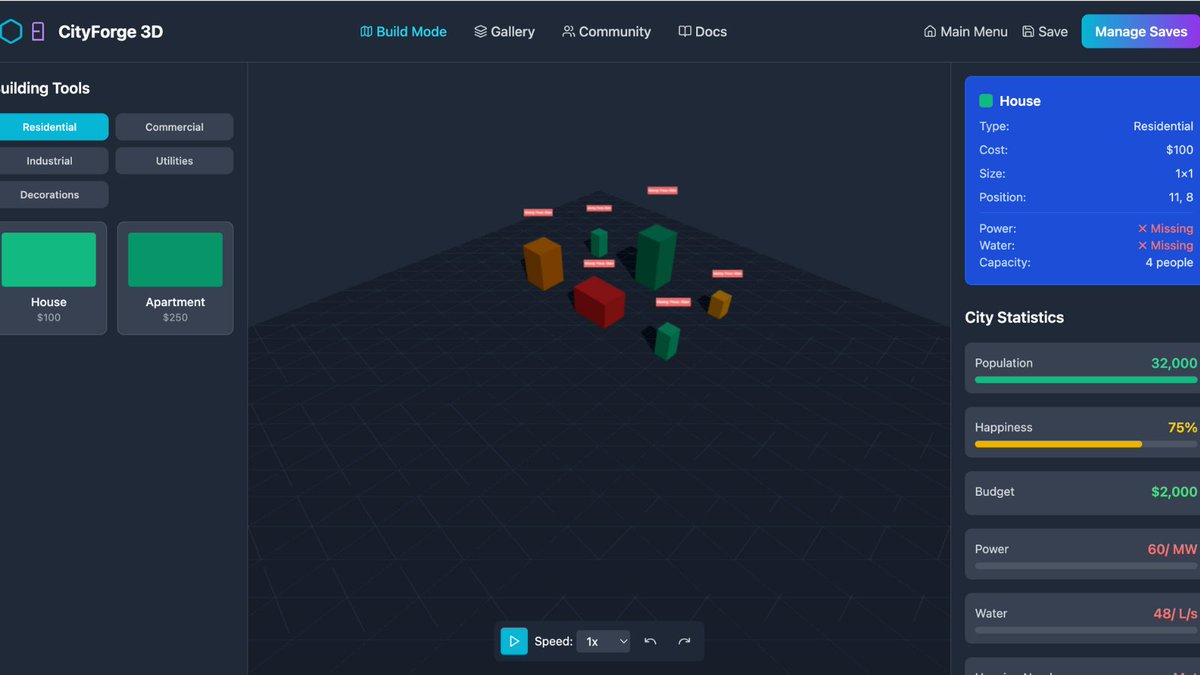Click the Cost $100 value
The image size is (1200, 675).
(x=1180, y=150)
